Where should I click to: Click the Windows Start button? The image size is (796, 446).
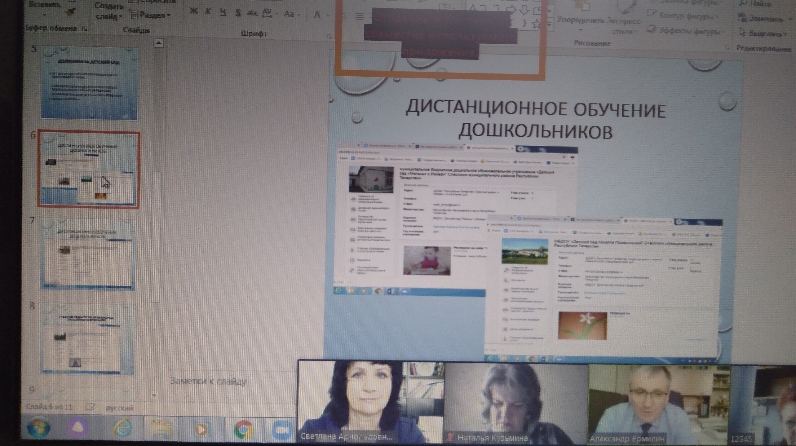pos(38,430)
